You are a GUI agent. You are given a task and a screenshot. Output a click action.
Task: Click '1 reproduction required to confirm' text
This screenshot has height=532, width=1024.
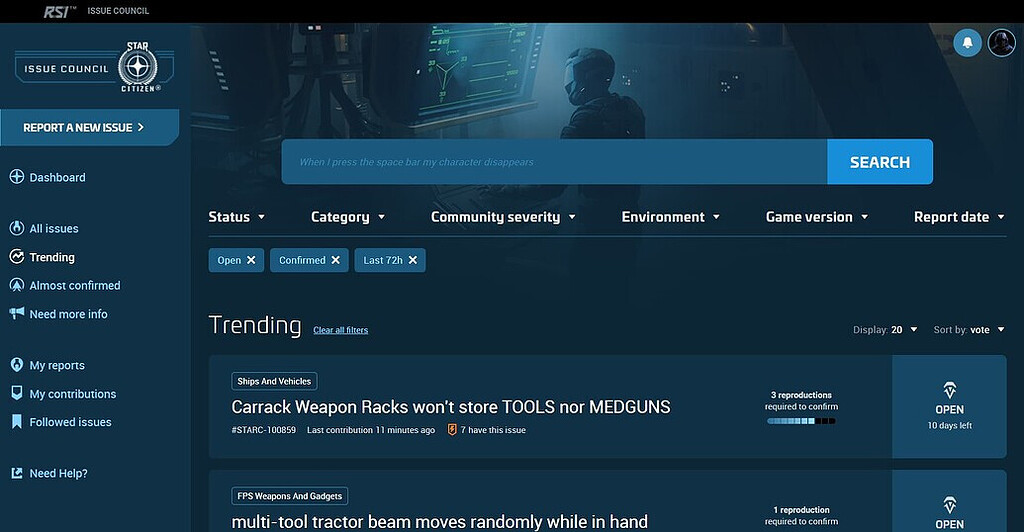(x=801, y=516)
